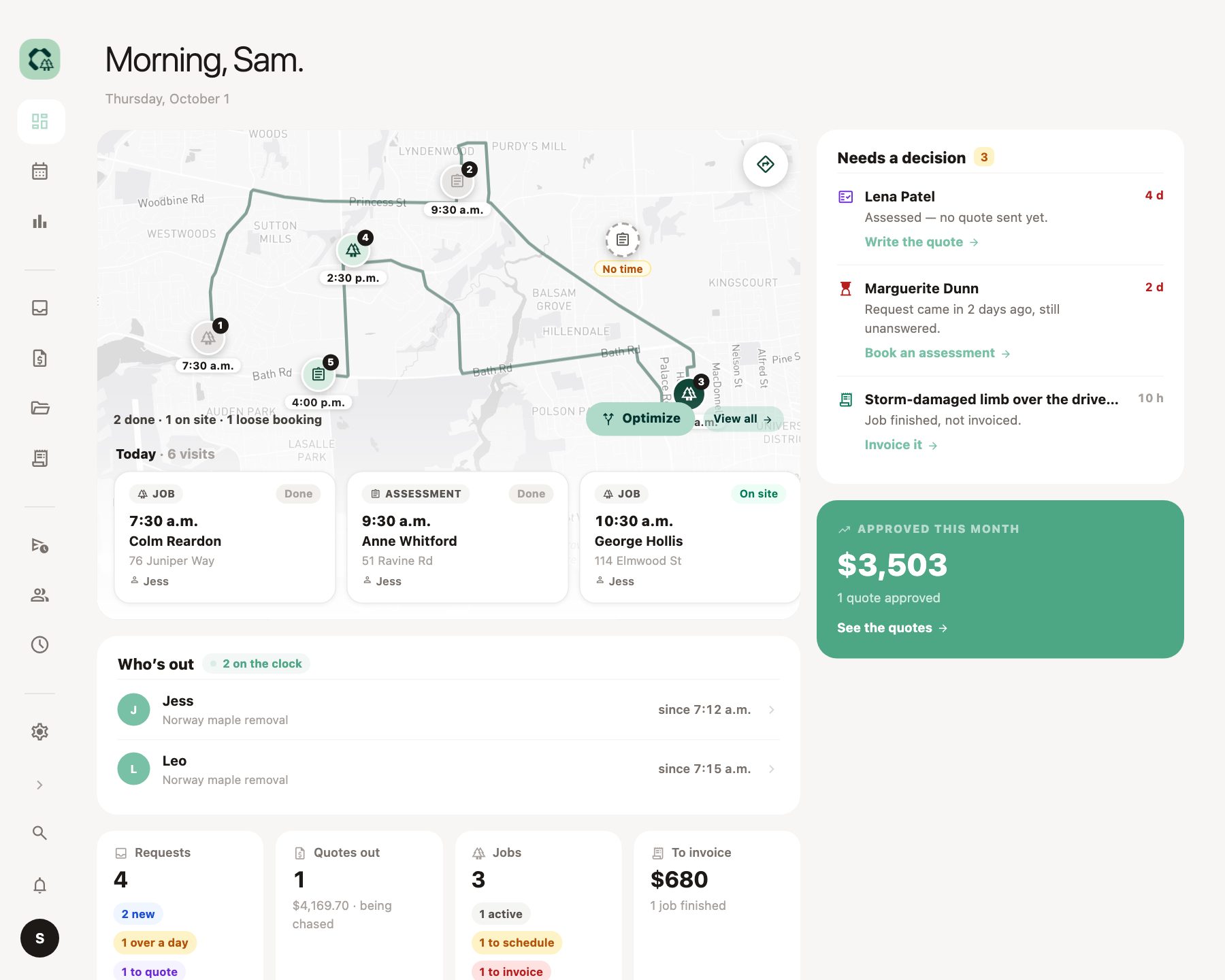
Task: Click the 1 to schedule jobs tag
Action: 517,943
